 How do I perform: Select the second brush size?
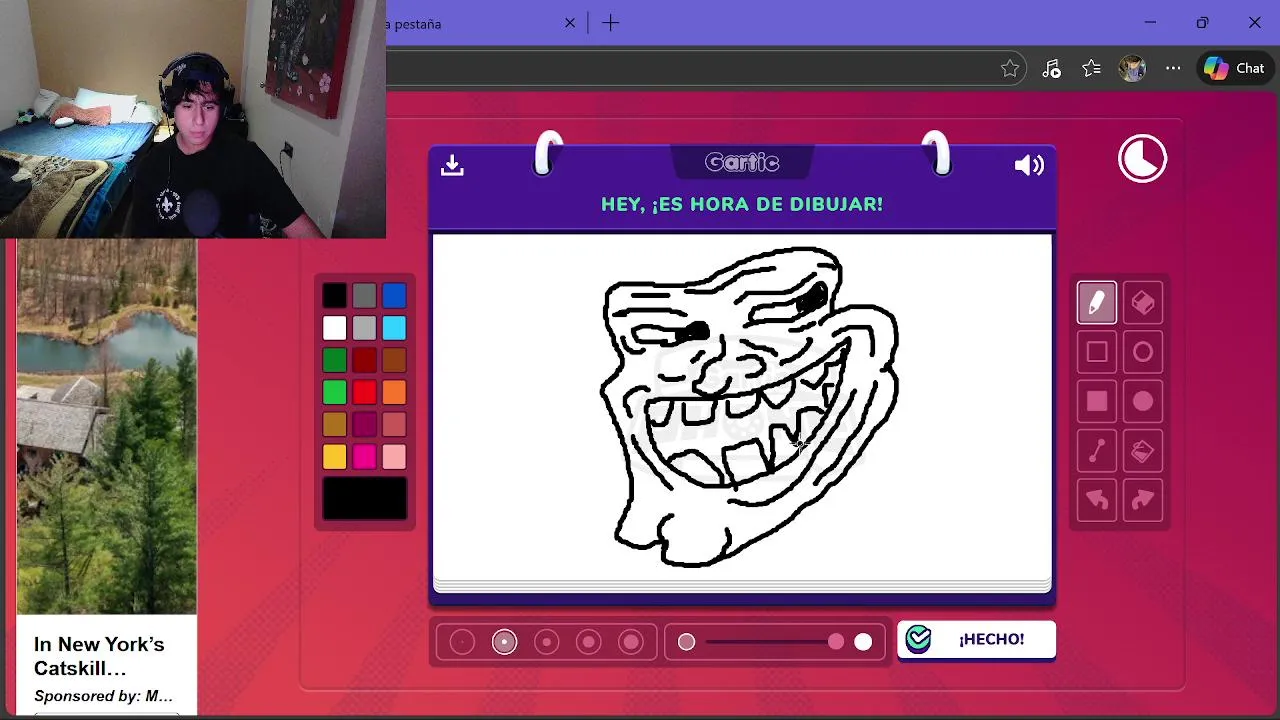click(x=504, y=642)
